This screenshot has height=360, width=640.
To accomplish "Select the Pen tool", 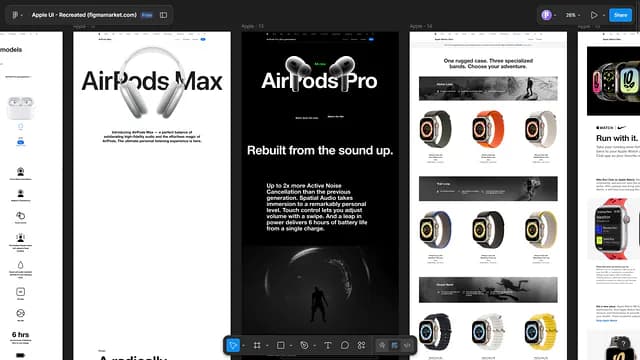I will click(x=304, y=345).
